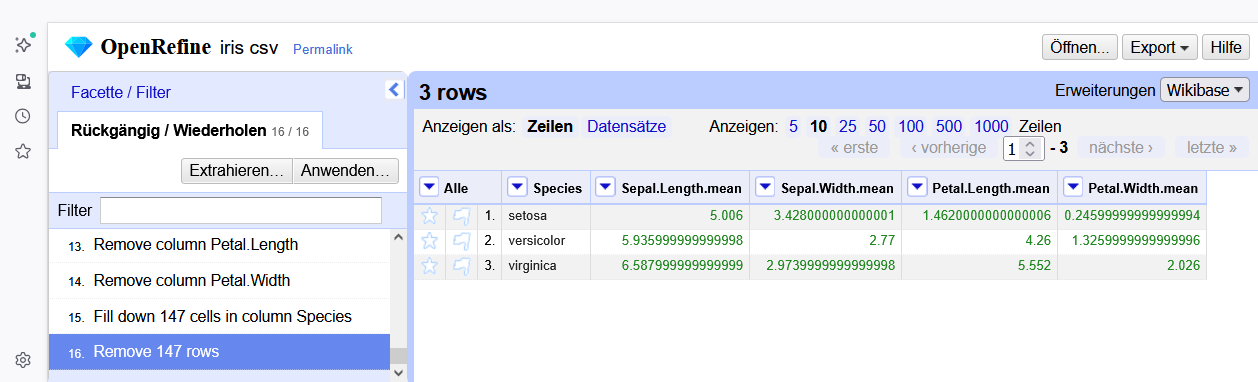This screenshot has height=382, width=1258.
Task: Open Petal.Length.mean column dropdown
Action: (916, 187)
